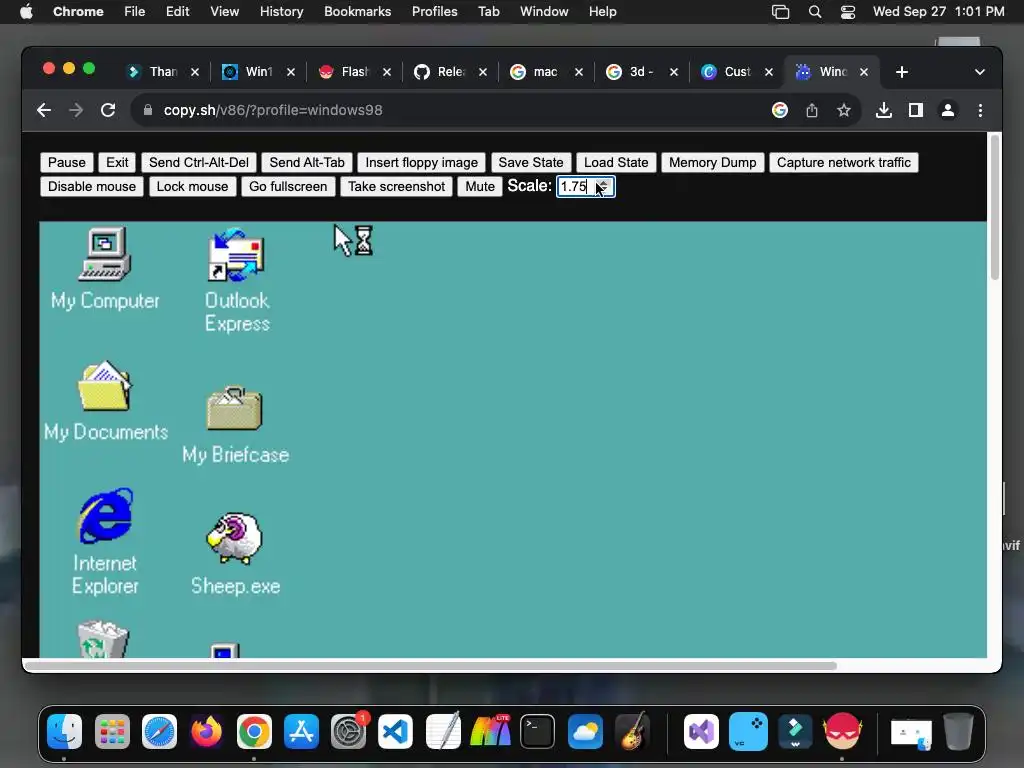Open App Store from the Dock

301,731
